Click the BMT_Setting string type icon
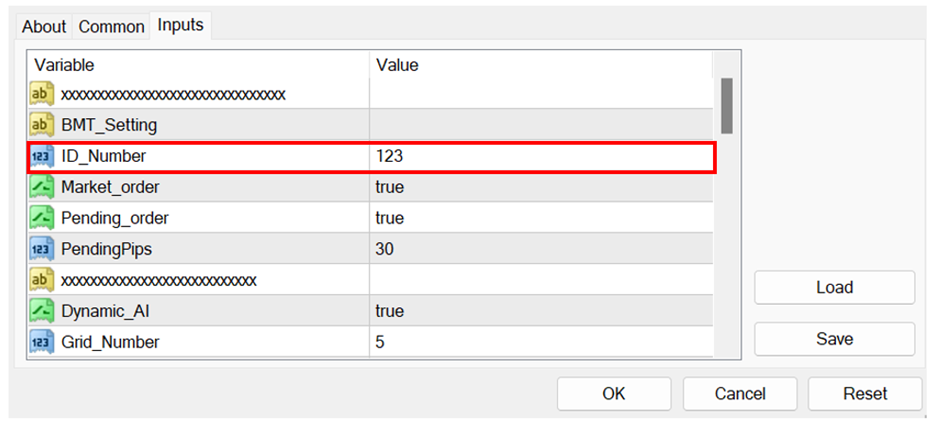 42,125
